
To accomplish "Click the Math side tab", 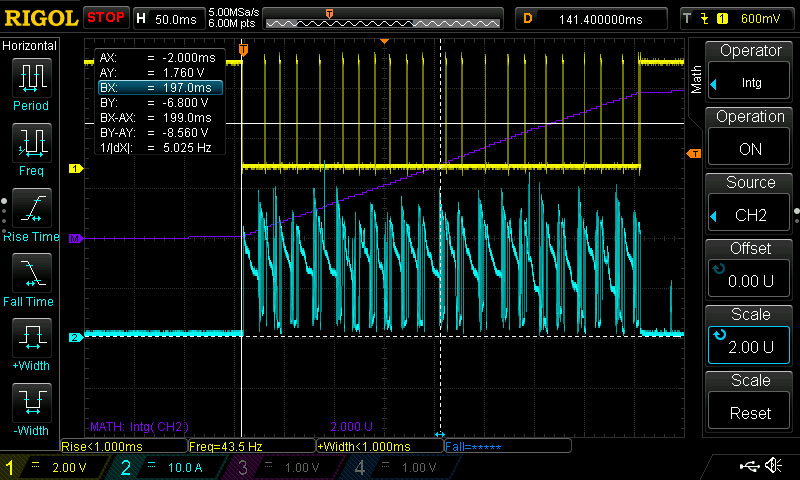I will point(697,79).
